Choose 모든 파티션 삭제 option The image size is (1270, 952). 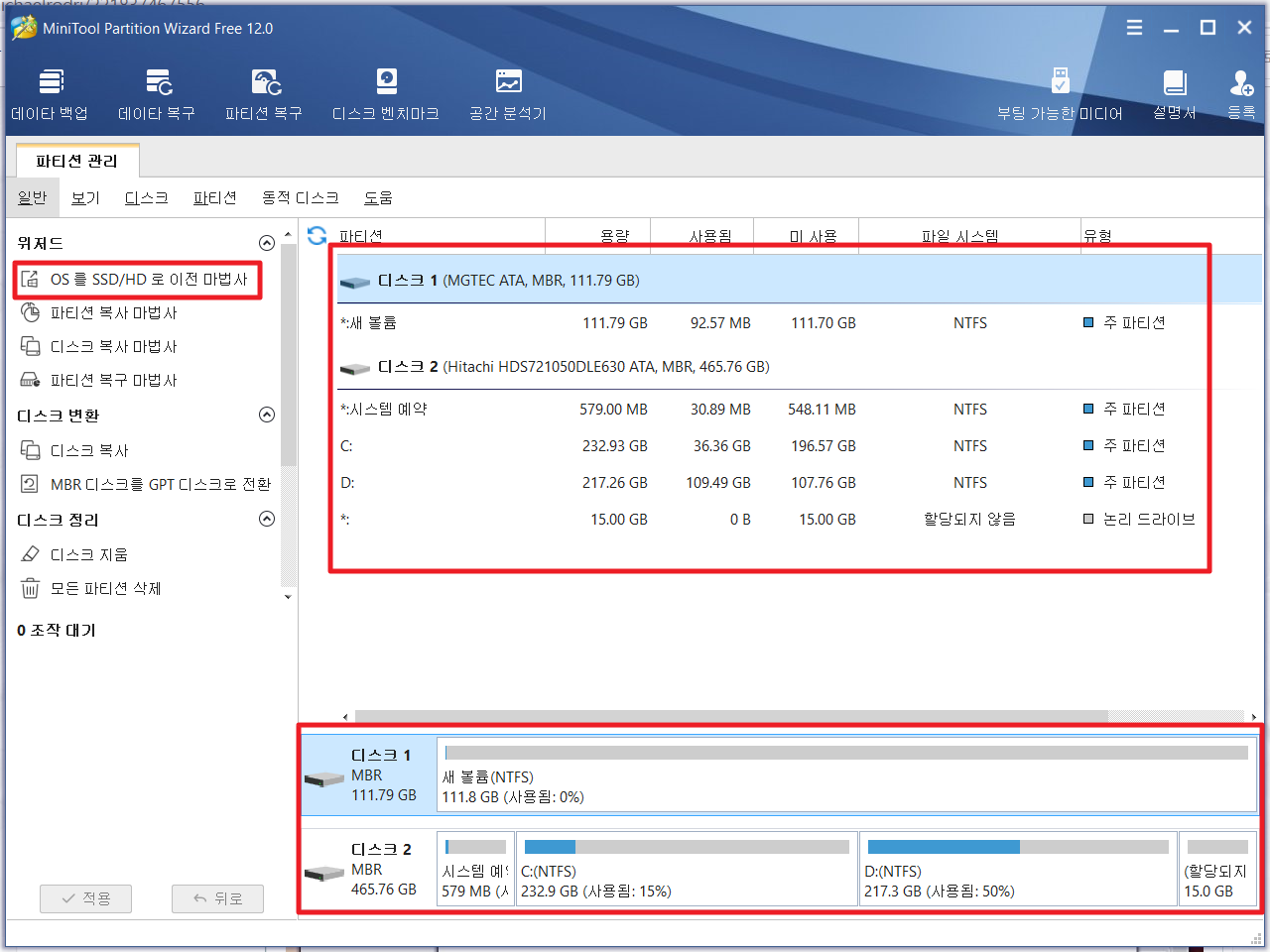click(91, 589)
